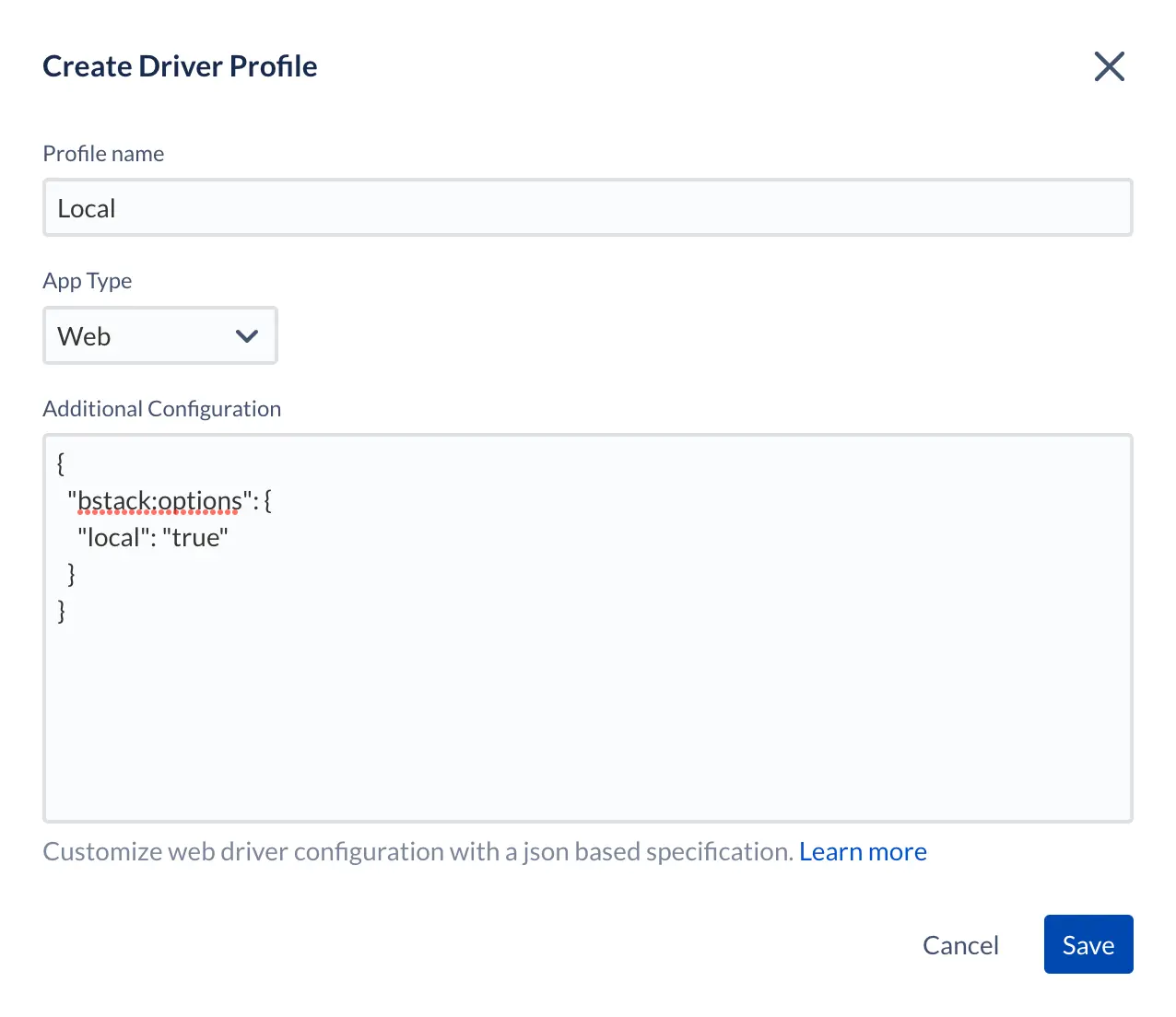1176x1017 pixels.
Task: Click empty area of Additional Configuration editor
Action: tap(587, 719)
